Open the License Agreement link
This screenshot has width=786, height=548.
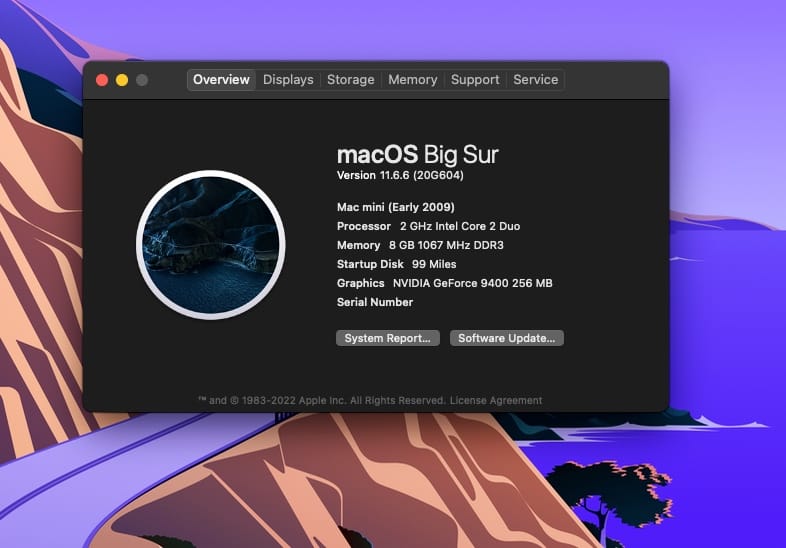tap(496, 400)
